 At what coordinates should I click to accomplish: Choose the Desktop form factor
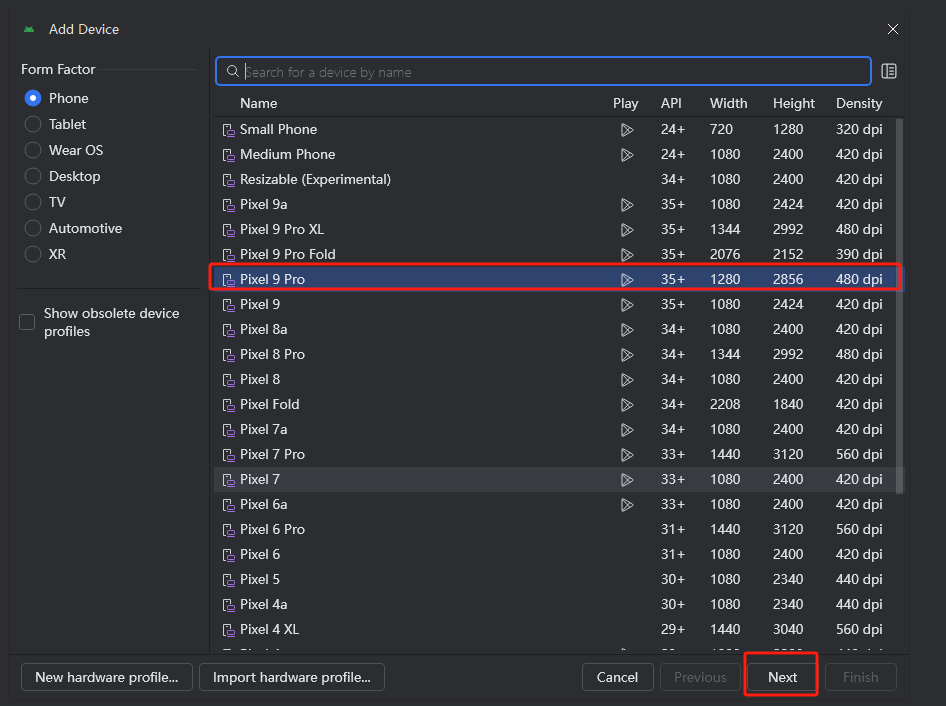pyautogui.click(x=33, y=176)
